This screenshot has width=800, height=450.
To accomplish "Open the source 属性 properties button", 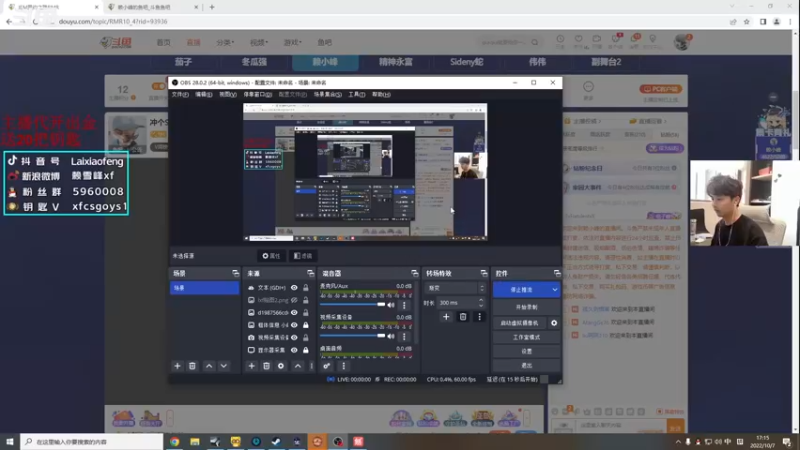I will pyautogui.click(x=271, y=256).
